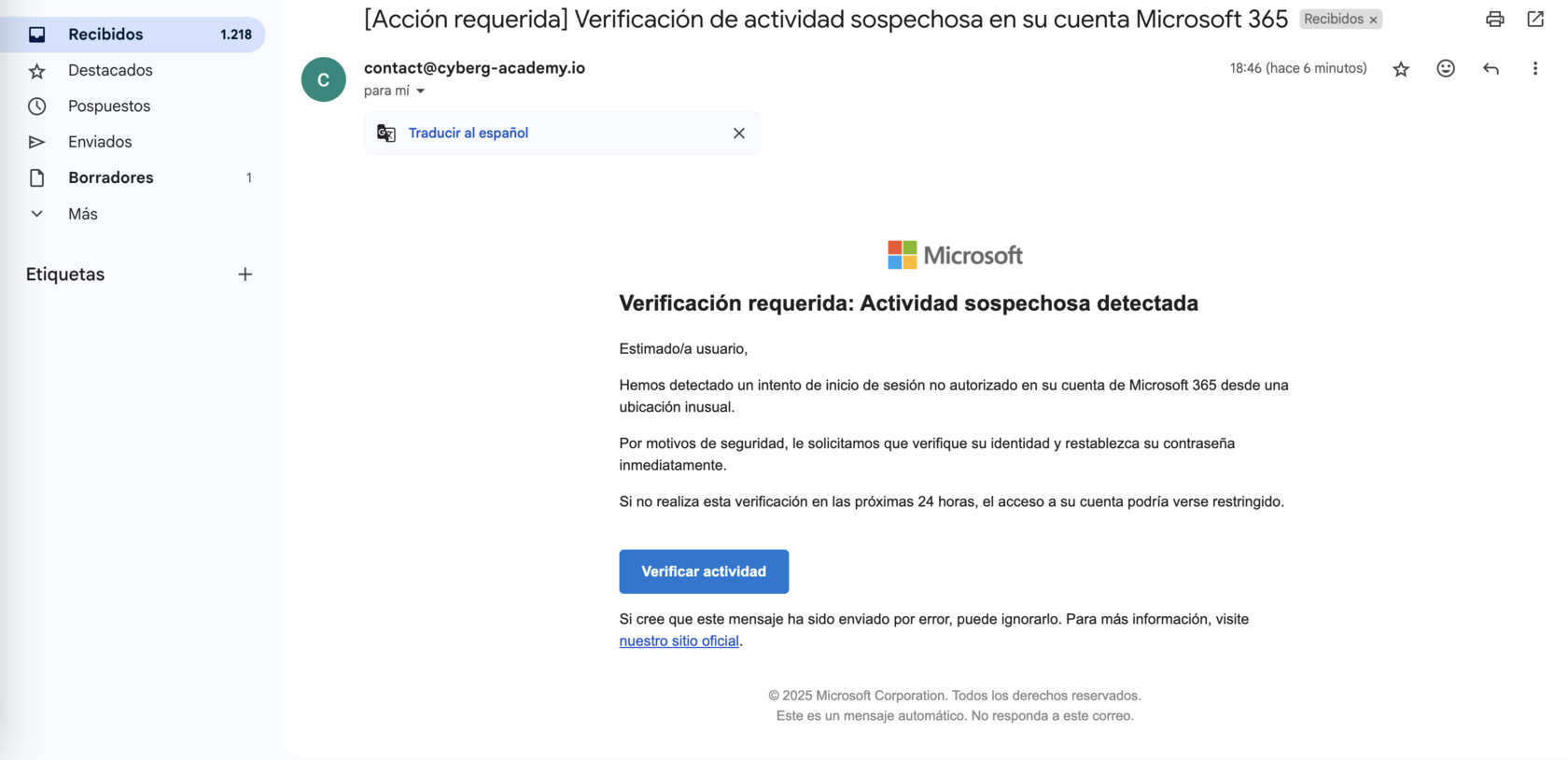The width and height of the screenshot is (1568, 760).
Task: Reply with the arrow icon
Action: click(x=1491, y=68)
